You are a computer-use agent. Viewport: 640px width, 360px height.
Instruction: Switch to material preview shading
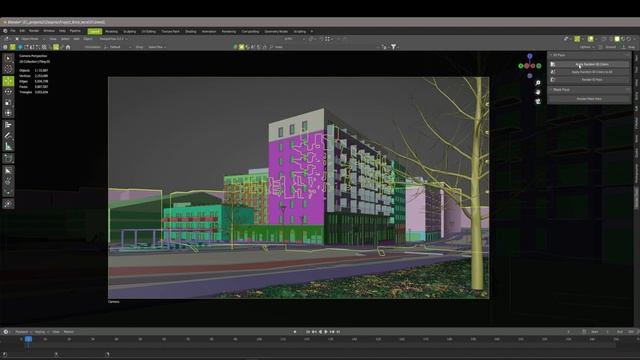coord(623,39)
